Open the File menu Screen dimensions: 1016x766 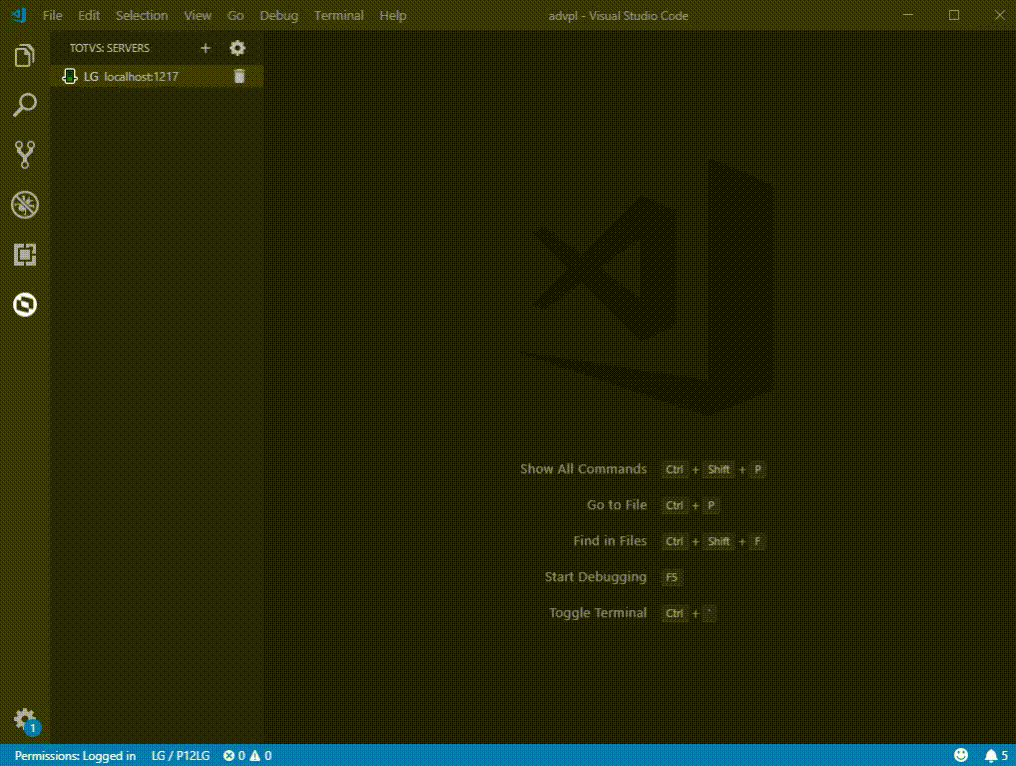(x=52, y=16)
